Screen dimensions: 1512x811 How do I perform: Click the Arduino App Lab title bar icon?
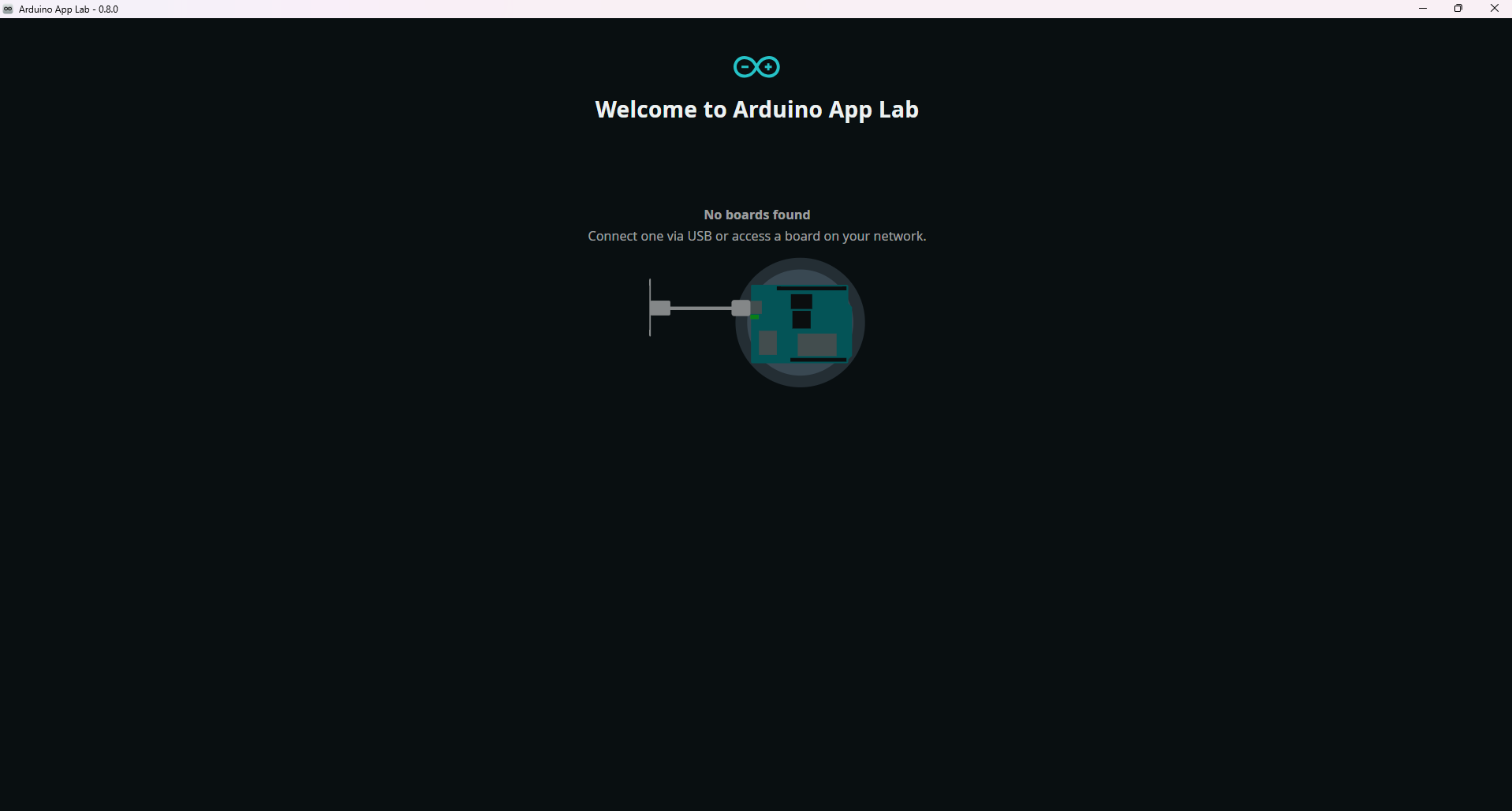point(8,9)
